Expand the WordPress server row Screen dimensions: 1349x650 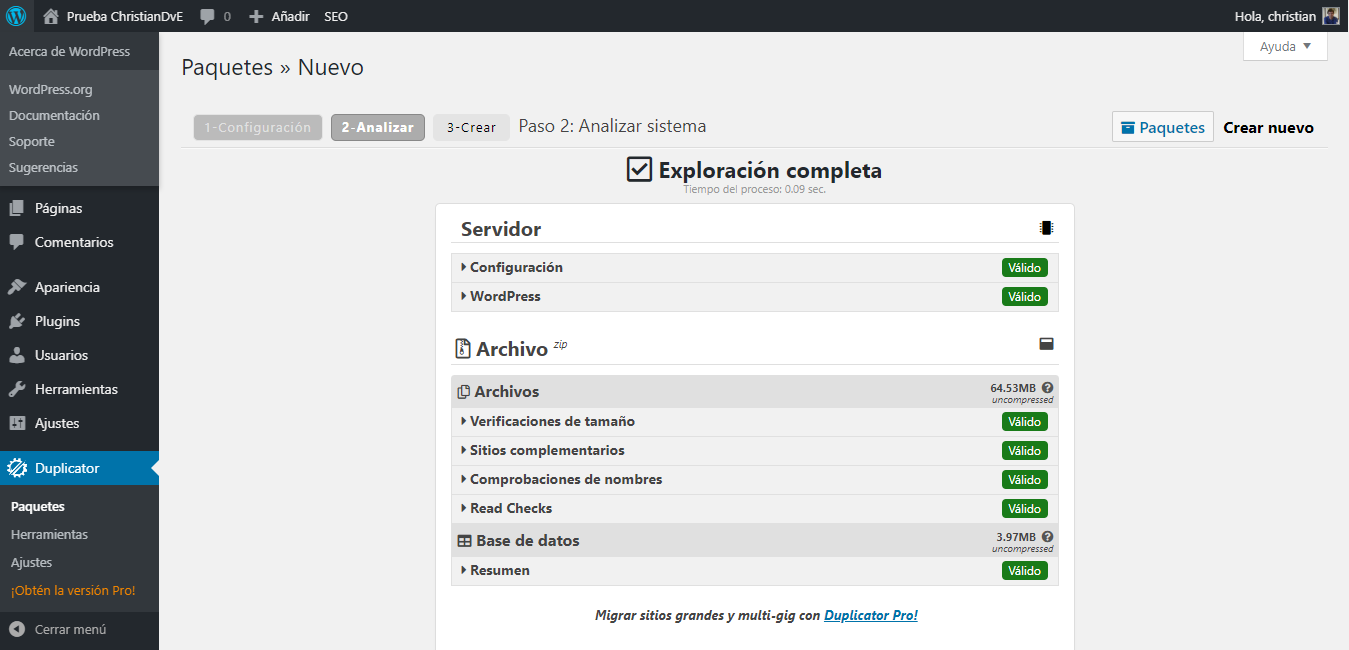tap(755, 297)
